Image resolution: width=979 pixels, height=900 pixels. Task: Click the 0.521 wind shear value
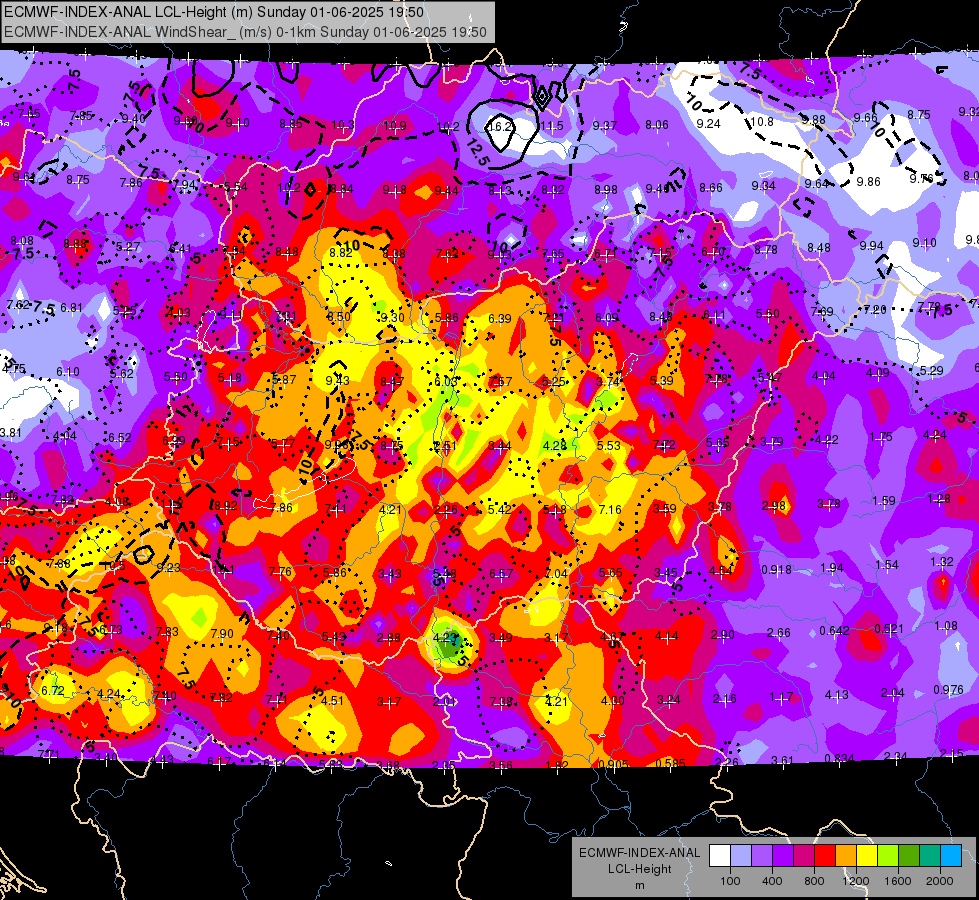click(888, 629)
